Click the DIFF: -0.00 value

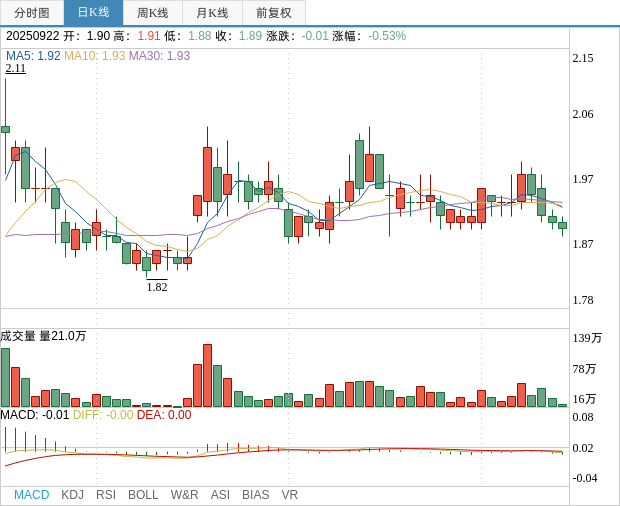[x=103, y=415]
